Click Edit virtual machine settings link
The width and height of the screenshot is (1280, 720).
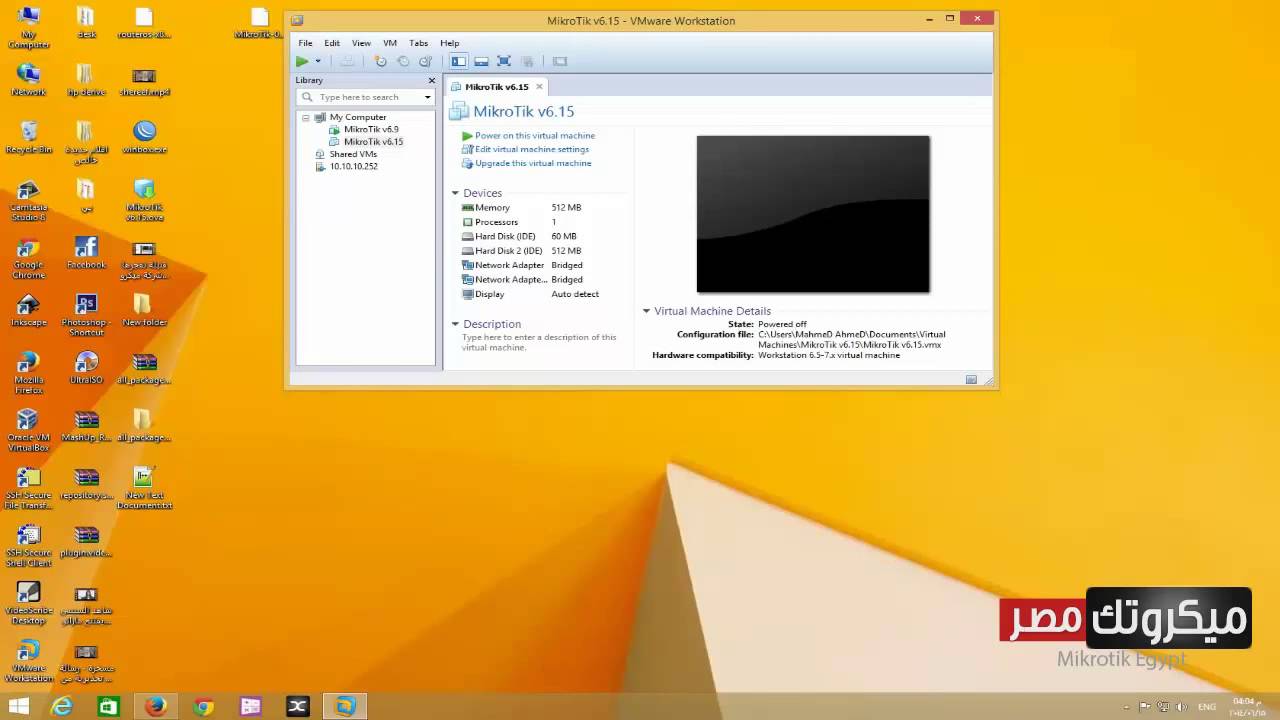[531, 149]
